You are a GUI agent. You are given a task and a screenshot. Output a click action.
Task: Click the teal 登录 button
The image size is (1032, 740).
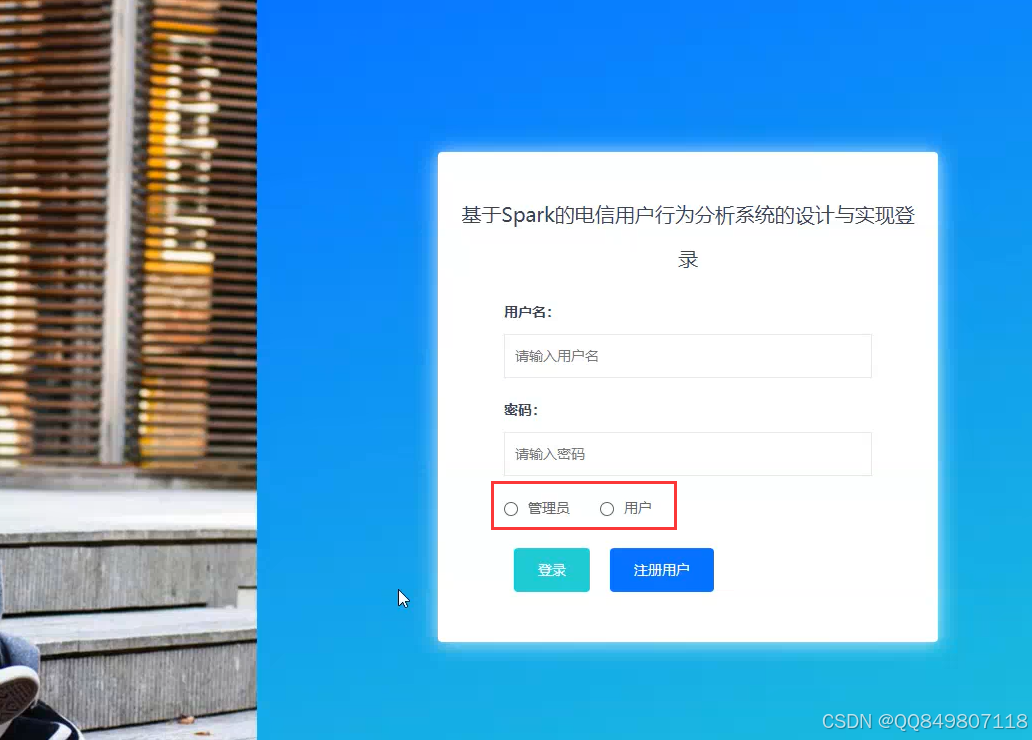(x=552, y=570)
